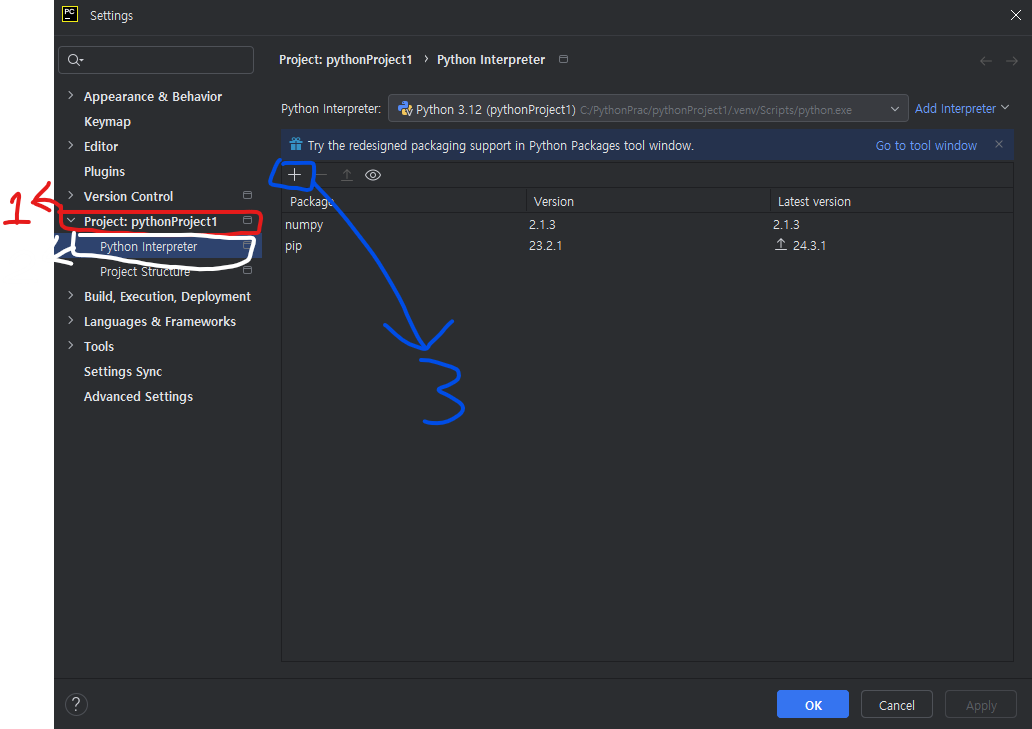1032x729 pixels.
Task: Click the forward navigation arrow
Action: click(1012, 61)
